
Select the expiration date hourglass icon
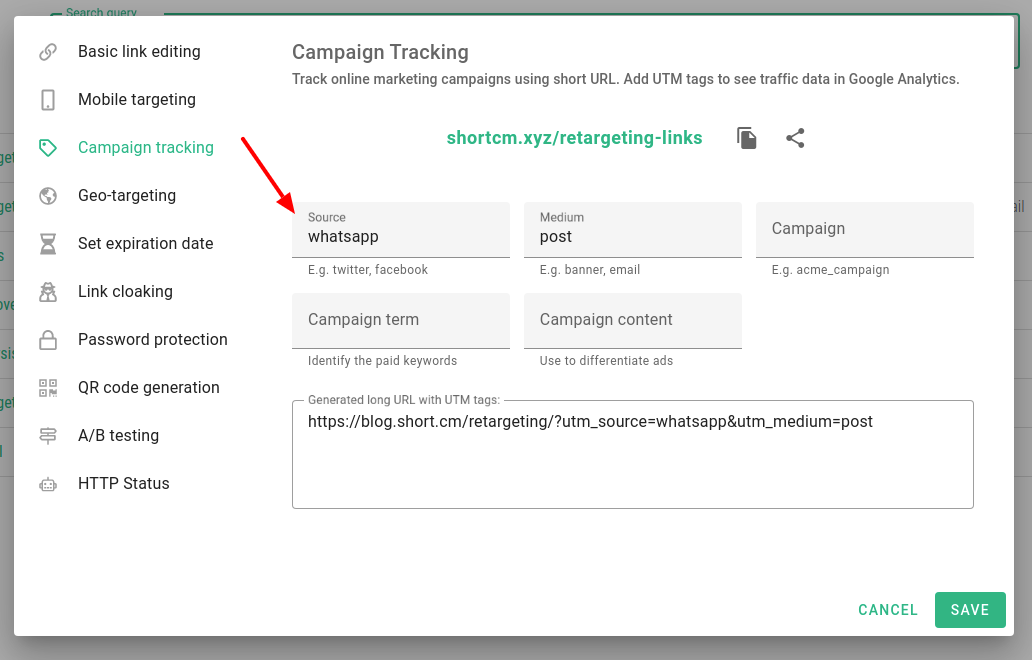[48, 243]
